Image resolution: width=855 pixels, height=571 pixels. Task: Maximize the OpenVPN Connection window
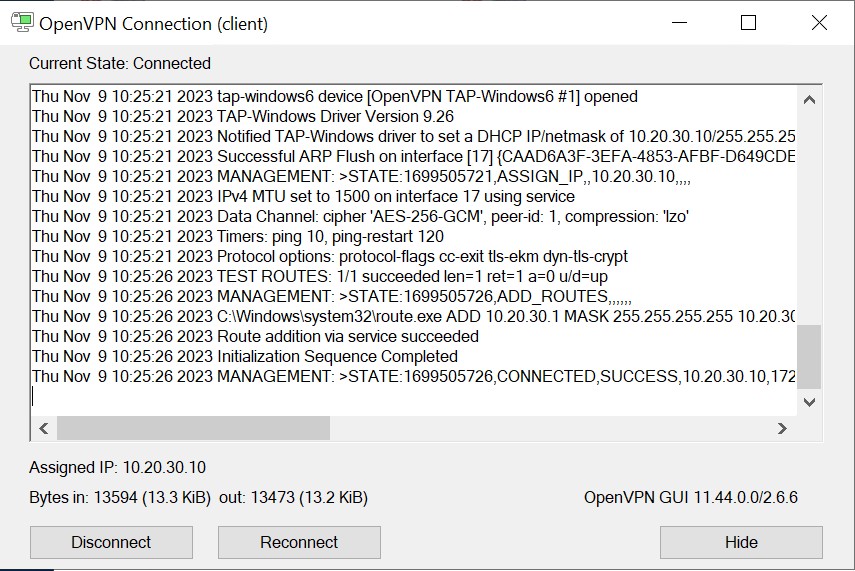pyautogui.click(x=748, y=23)
